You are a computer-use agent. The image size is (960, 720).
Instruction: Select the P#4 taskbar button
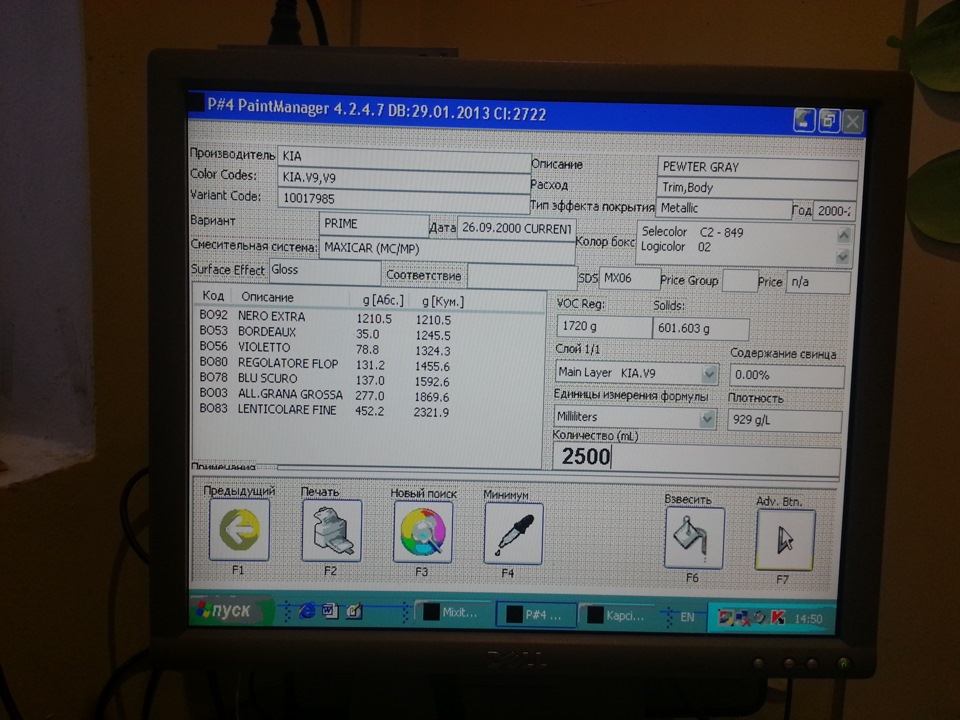536,614
